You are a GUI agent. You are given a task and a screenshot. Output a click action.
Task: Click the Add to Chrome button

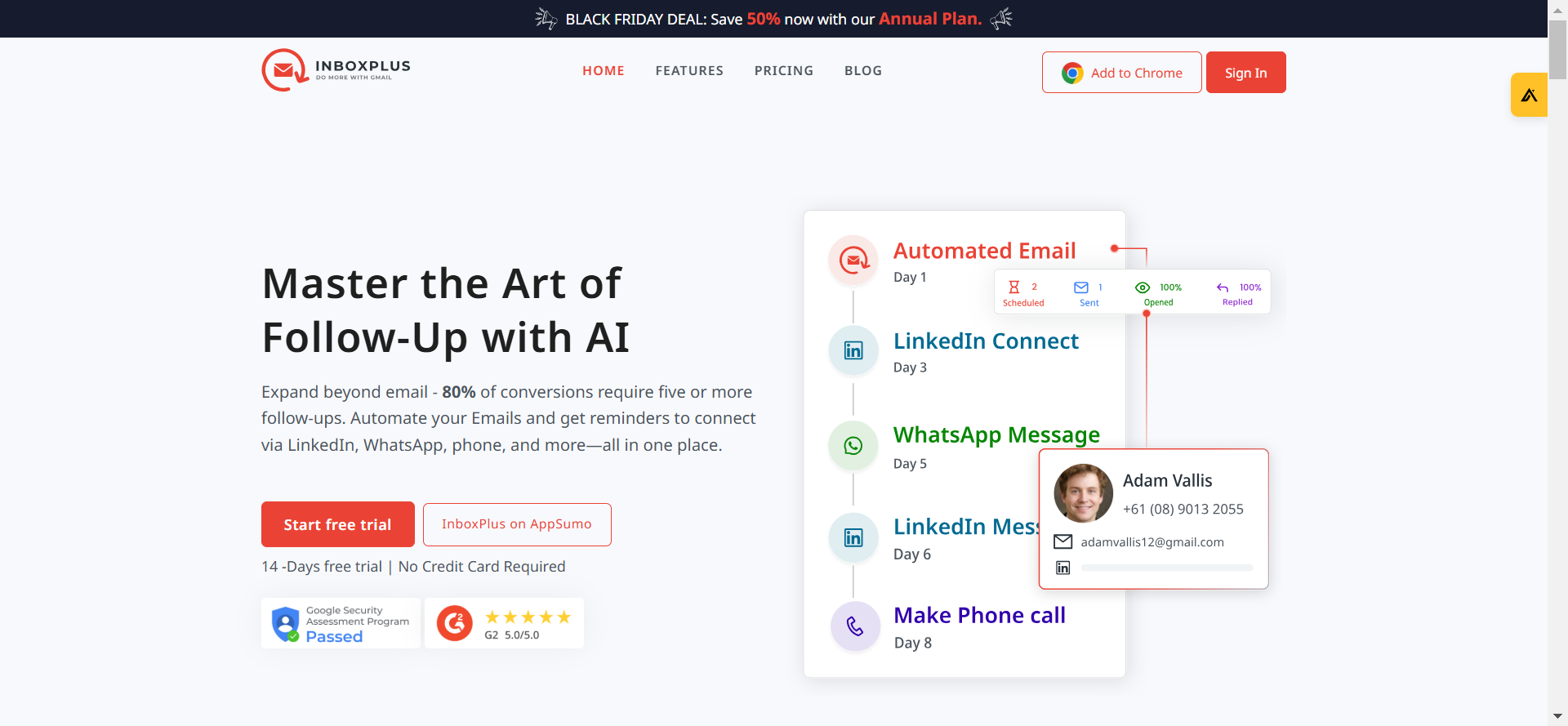click(x=1121, y=73)
